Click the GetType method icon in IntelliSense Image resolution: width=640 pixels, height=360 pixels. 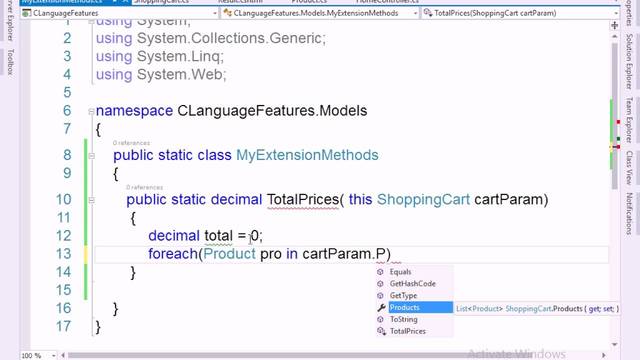click(380, 296)
